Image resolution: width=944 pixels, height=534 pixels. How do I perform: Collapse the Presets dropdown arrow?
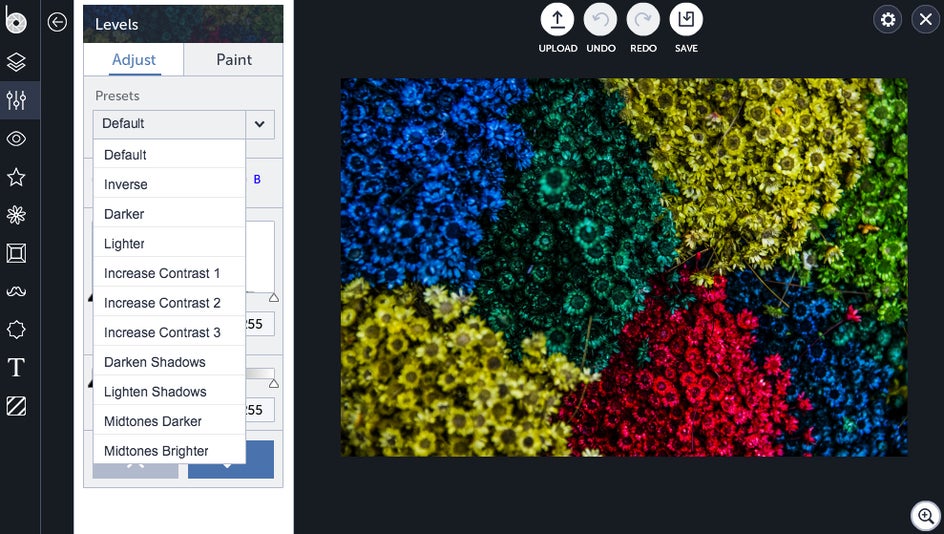[x=260, y=124]
